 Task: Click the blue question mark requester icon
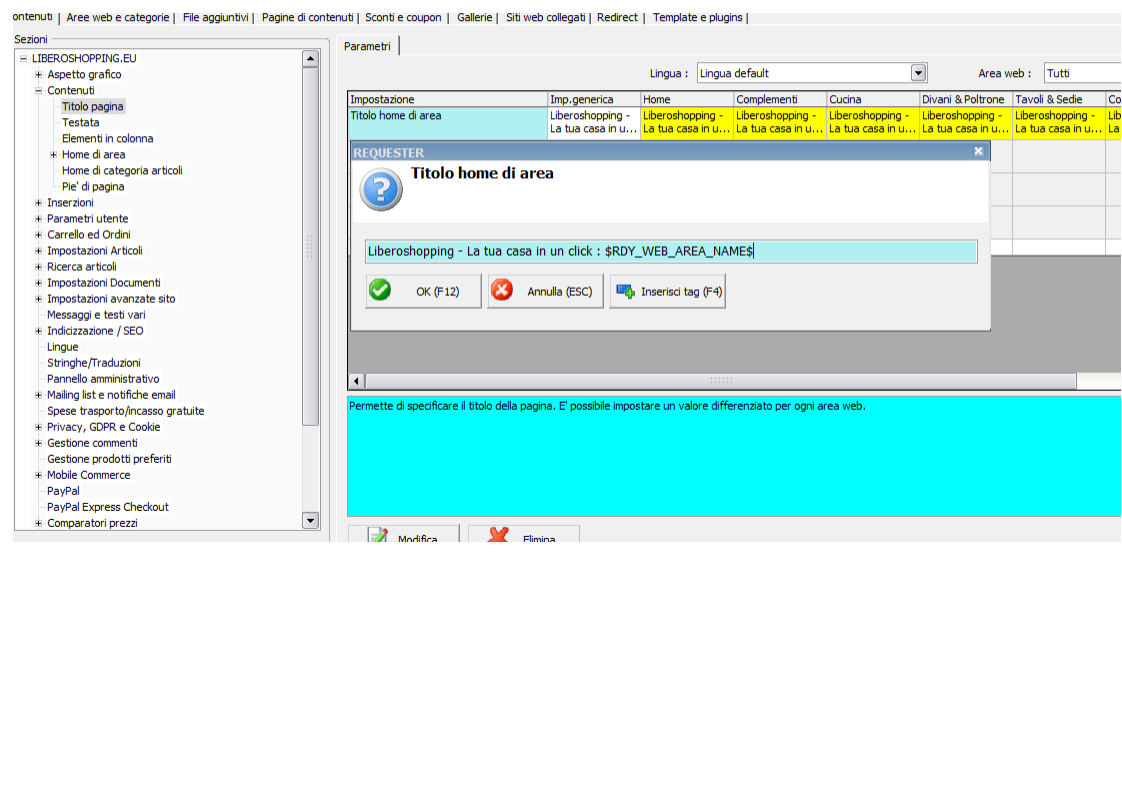(381, 190)
